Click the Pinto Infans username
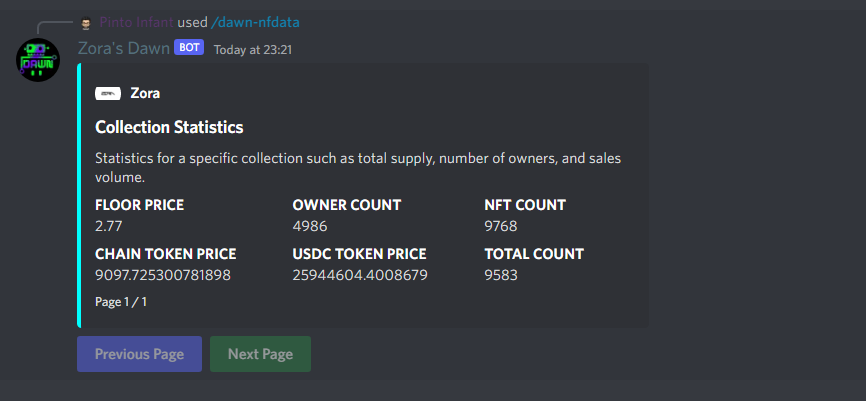 point(137,22)
